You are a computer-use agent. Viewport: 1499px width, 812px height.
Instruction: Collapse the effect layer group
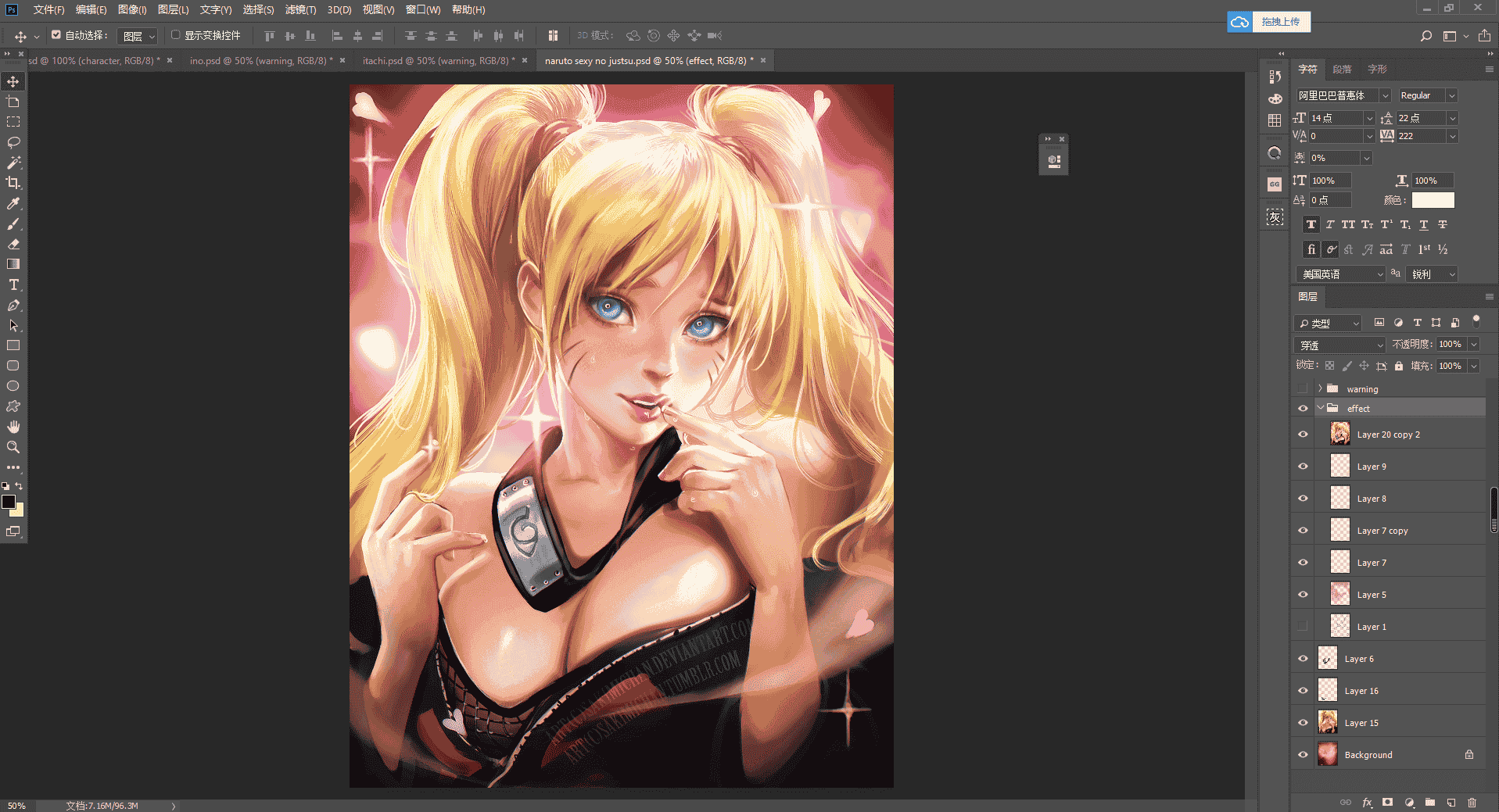click(1320, 408)
